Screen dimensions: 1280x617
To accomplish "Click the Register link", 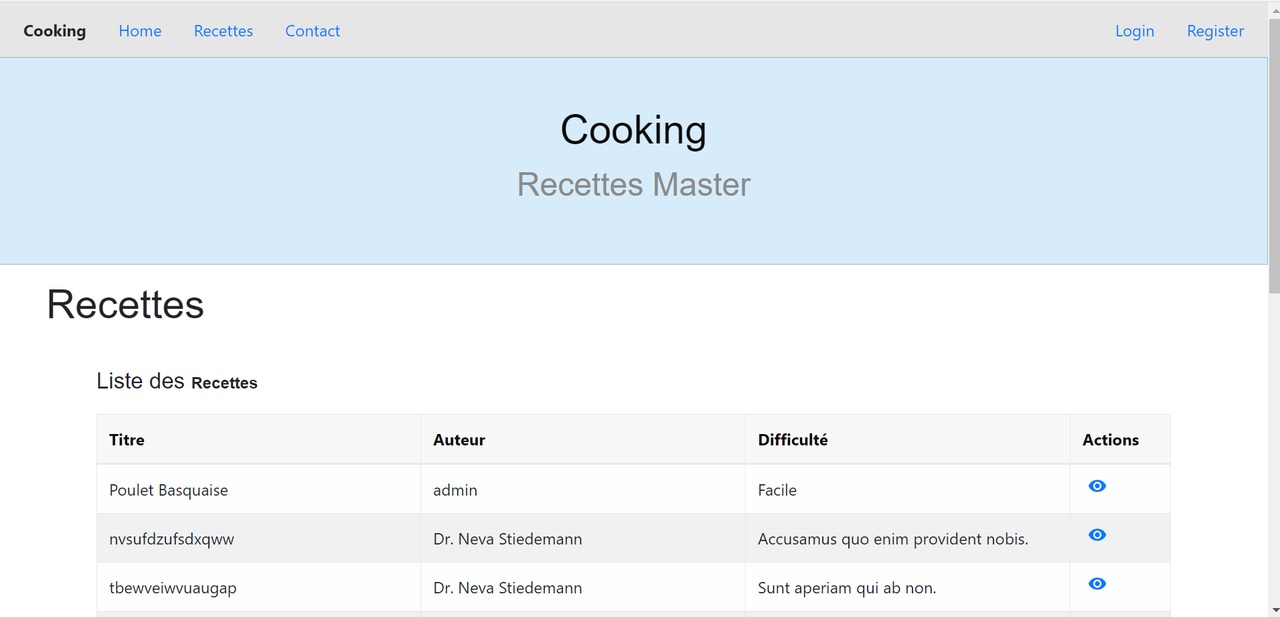I will tap(1215, 31).
